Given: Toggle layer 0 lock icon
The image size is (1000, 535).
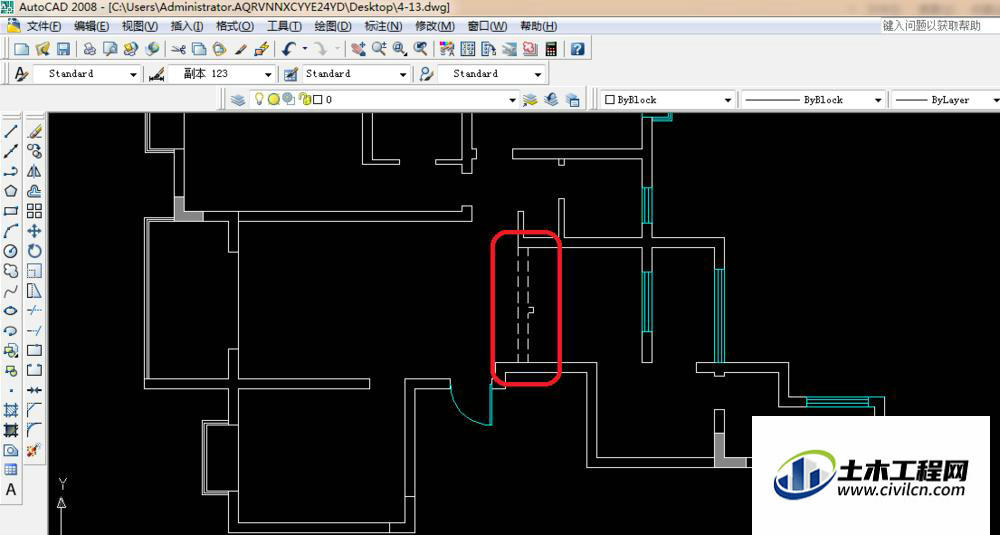Looking at the screenshot, I should click(x=305, y=99).
